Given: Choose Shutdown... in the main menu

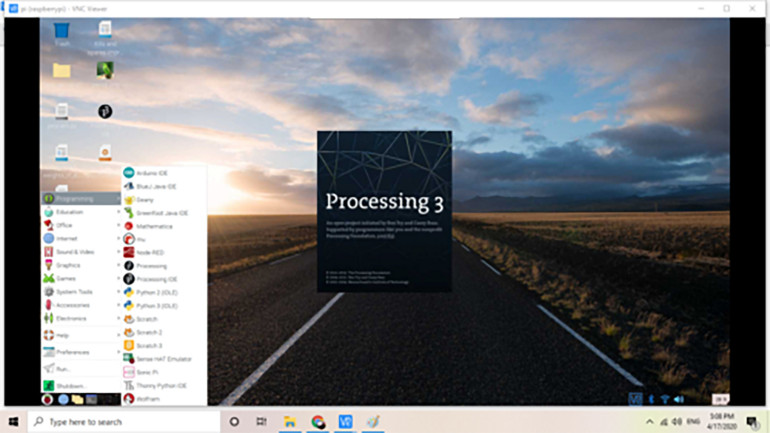Looking at the screenshot, I should pos(81,386).
